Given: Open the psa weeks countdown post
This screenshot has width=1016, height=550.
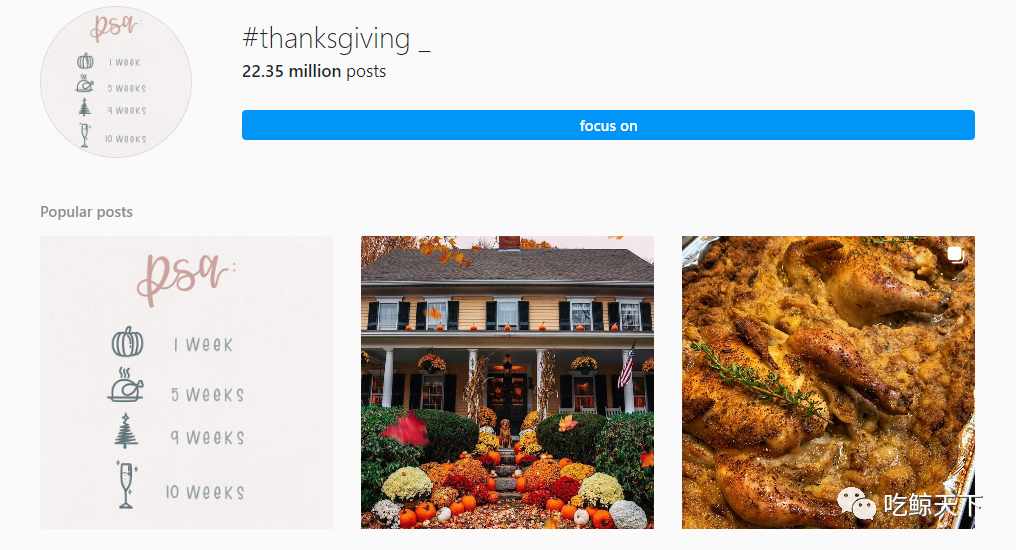Looking at the screenshot, I should 187,382.
